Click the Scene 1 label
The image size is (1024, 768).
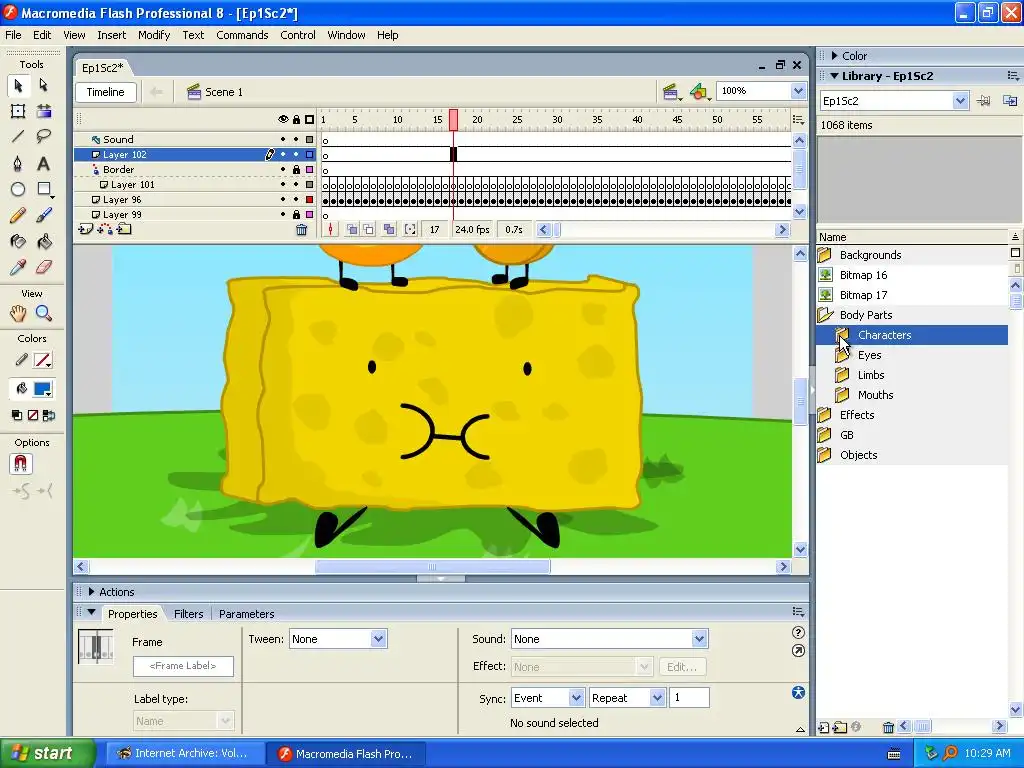(224, 92)
